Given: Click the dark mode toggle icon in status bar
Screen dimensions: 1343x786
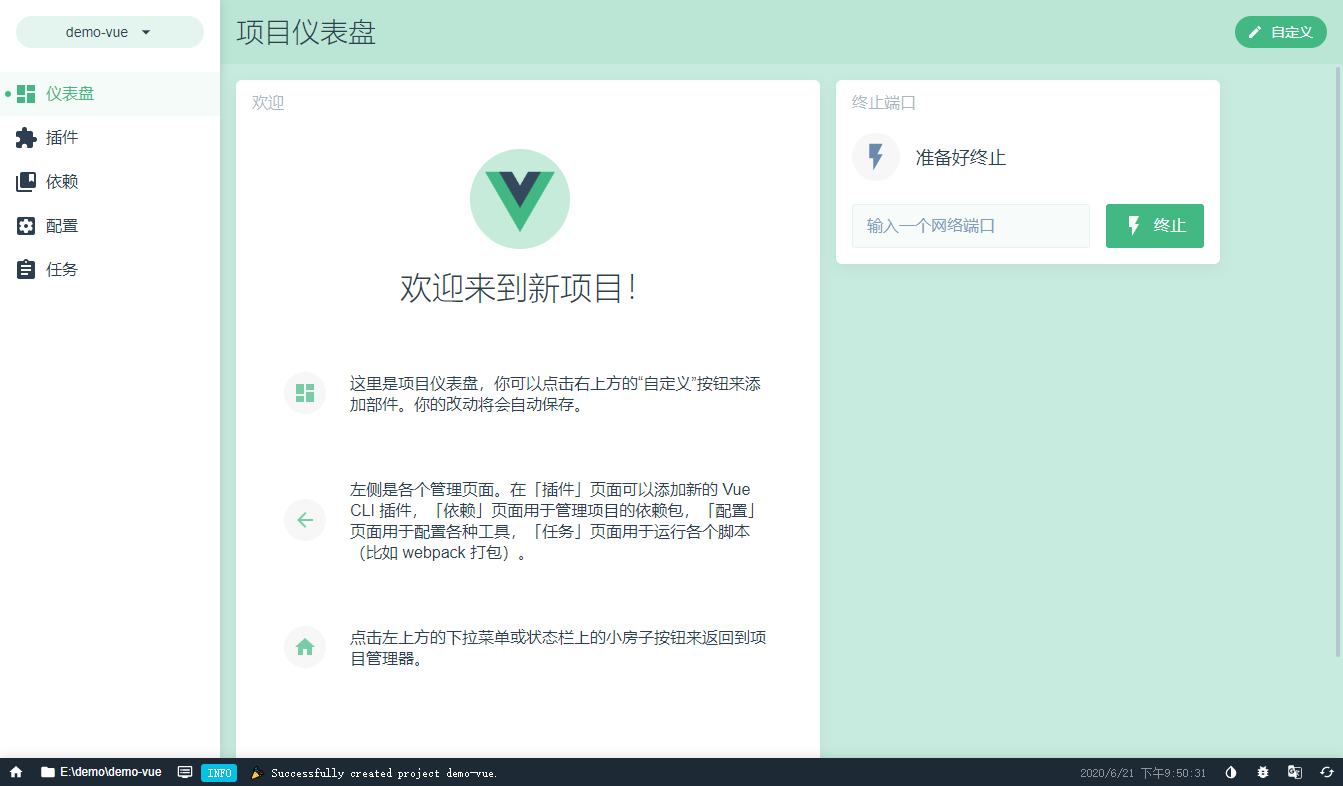Looking at the screenshot, I should coord(1231,772).
